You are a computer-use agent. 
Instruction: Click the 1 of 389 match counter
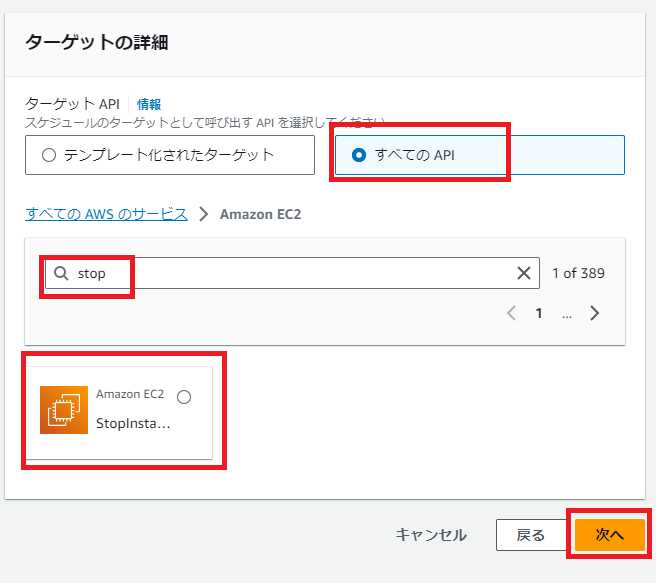coord(578,274)
